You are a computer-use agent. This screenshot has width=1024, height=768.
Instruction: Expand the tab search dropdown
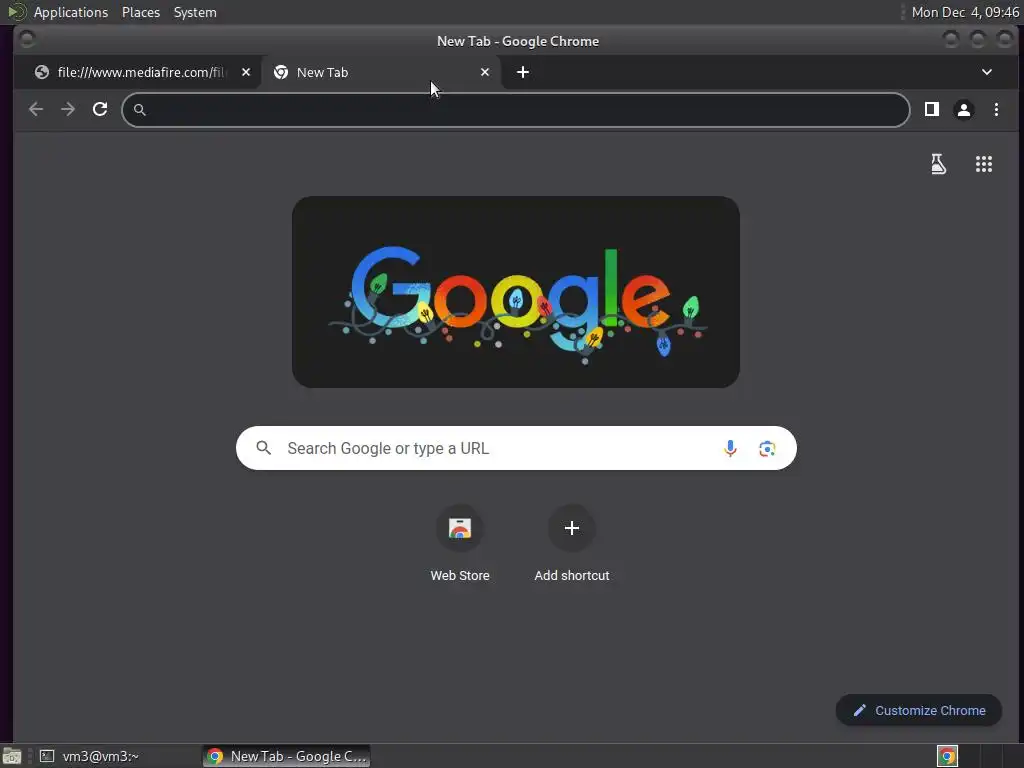click(x=987, y=72)
